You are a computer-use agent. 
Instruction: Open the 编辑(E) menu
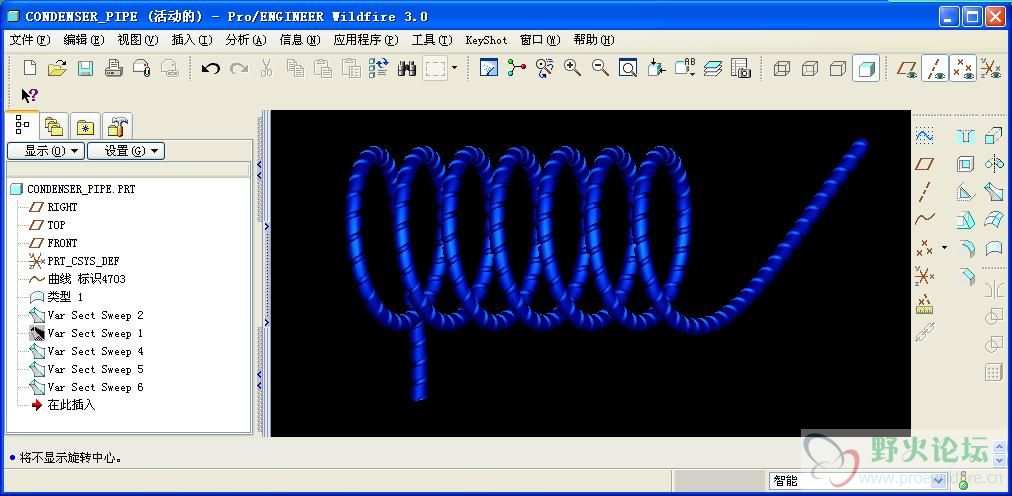(84, 40)
